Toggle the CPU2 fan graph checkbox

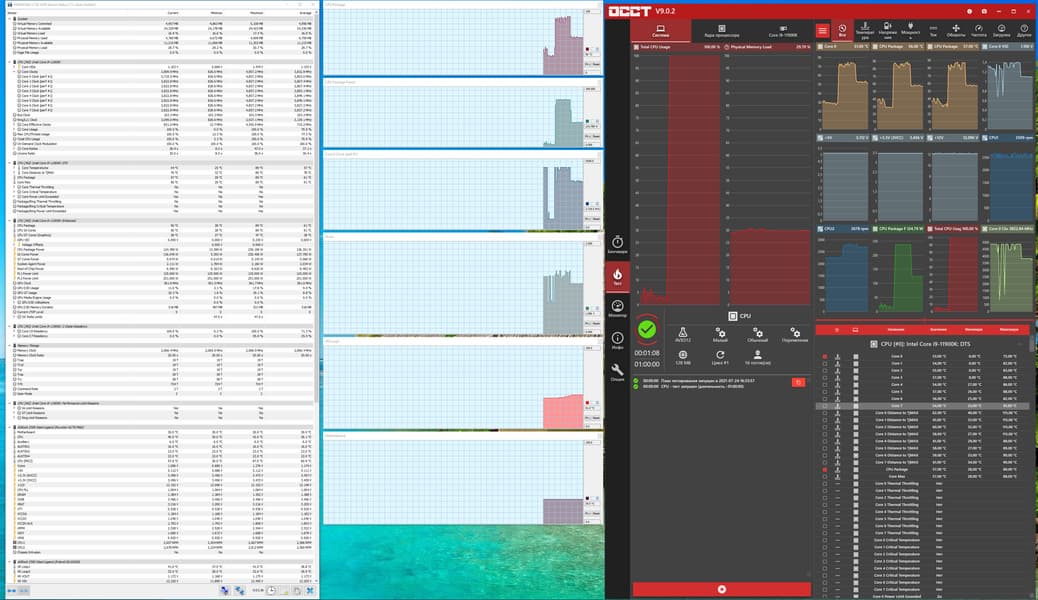coord(821,228)
